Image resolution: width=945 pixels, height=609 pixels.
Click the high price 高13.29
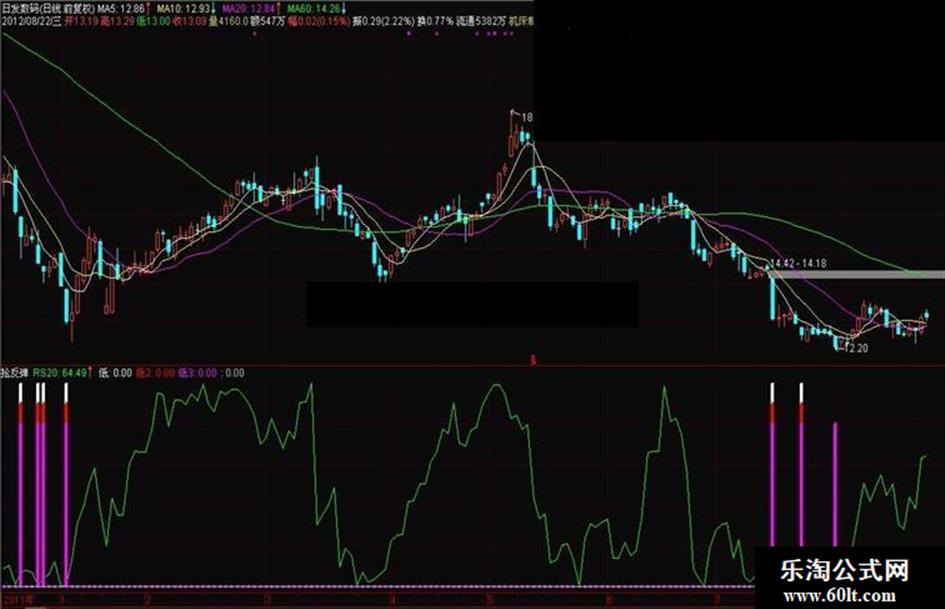click(x=118, y=22)
